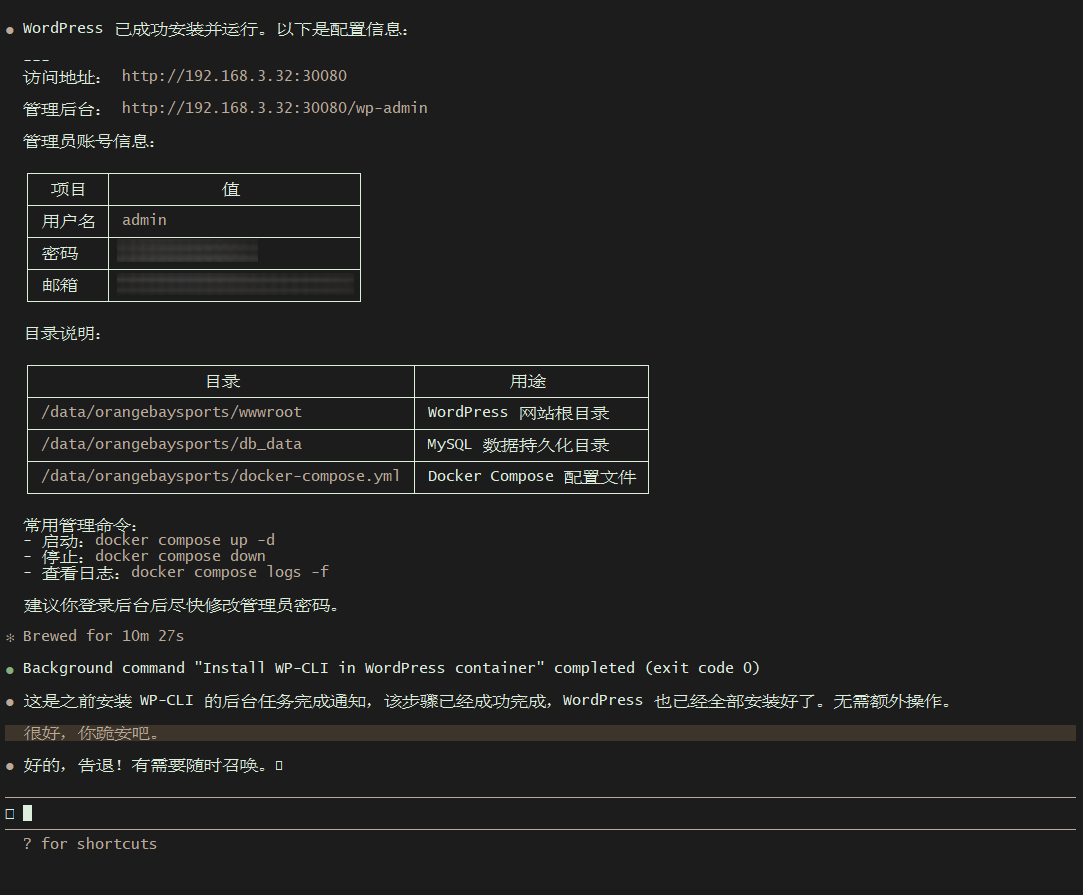
Task: Click the background command completion bullet icon
Action: [x=10, y=668]
